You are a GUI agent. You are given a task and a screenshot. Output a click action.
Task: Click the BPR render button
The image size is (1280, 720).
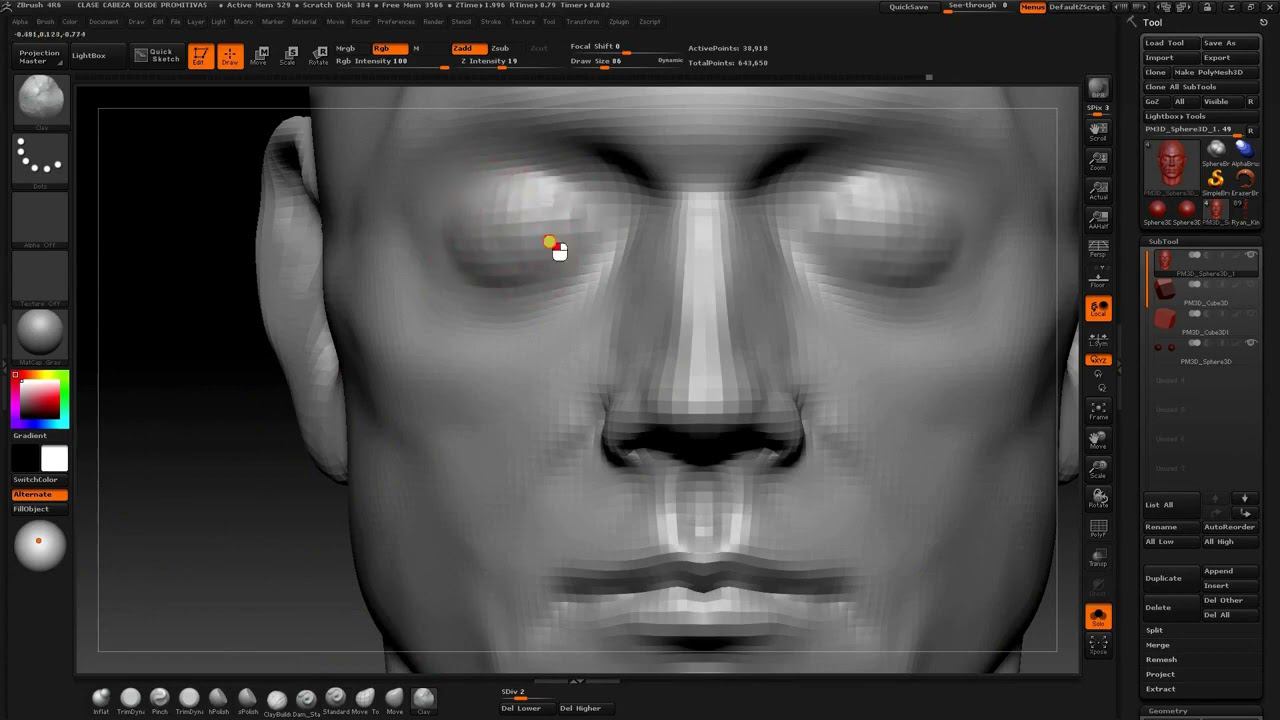coord(1098,89)
